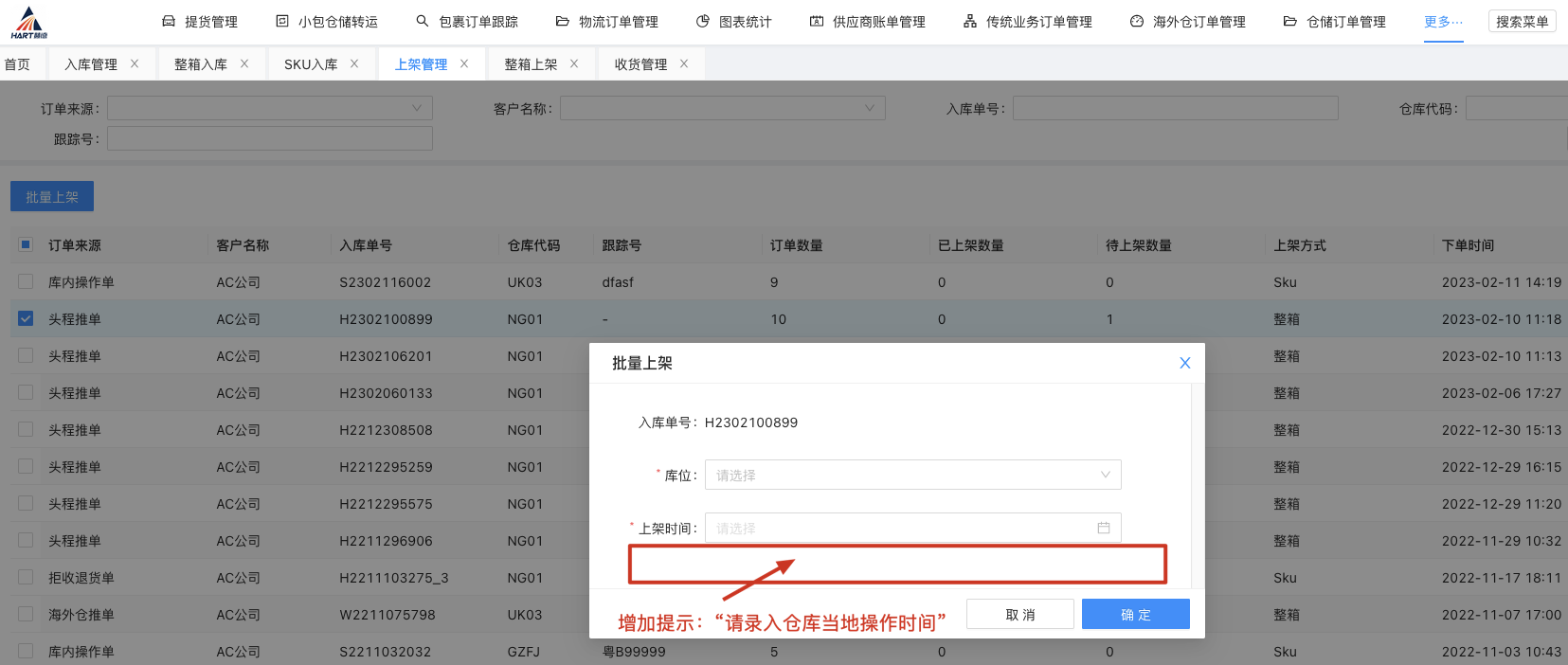Close the 入库管理 tab using its X

[135, 63]
